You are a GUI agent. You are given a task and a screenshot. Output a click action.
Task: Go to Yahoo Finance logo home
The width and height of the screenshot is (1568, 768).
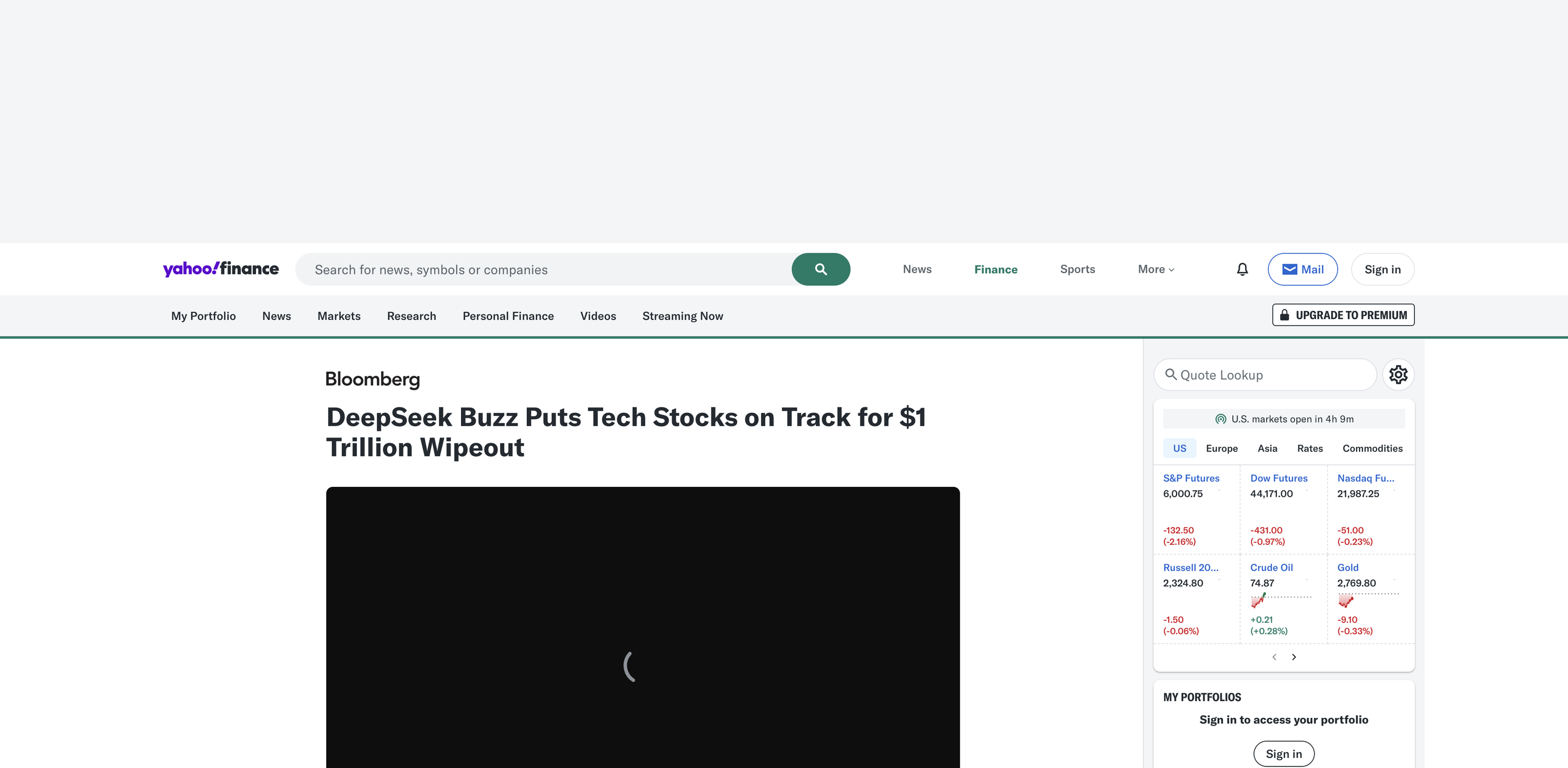click(221, 269)
